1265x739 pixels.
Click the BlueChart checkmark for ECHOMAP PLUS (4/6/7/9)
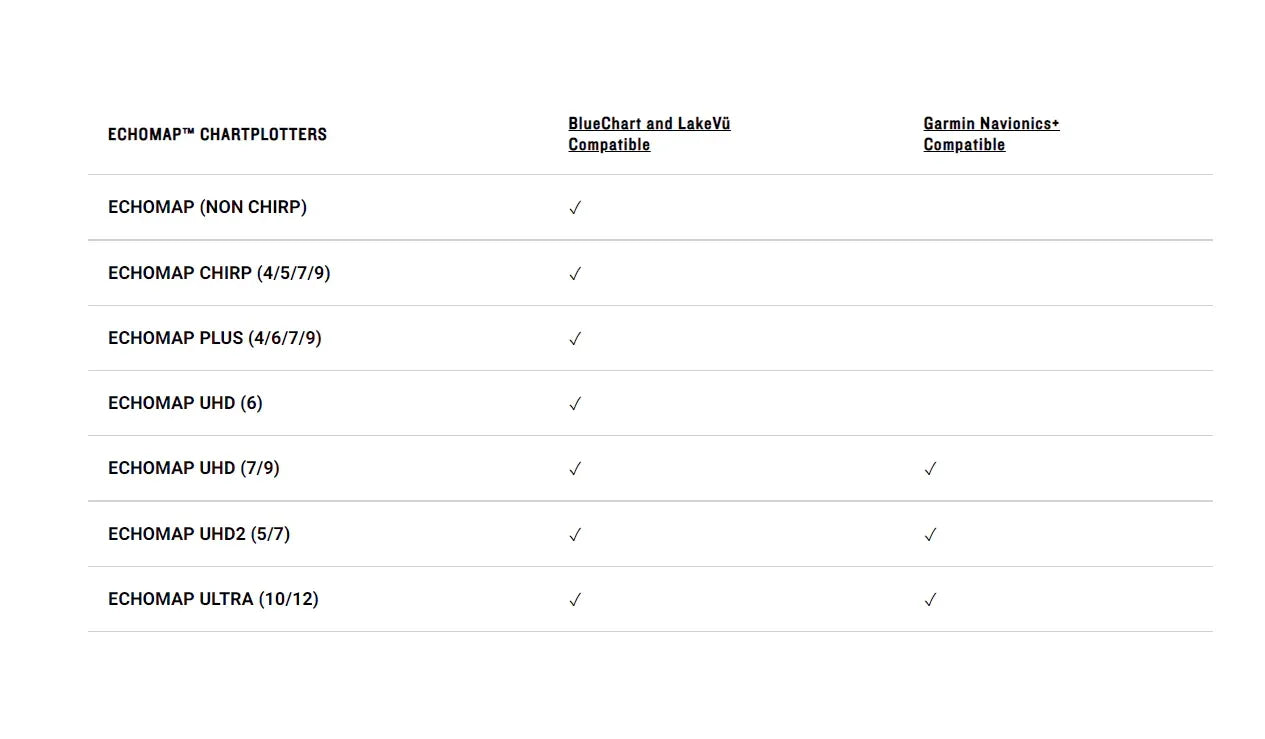point(575,339)
